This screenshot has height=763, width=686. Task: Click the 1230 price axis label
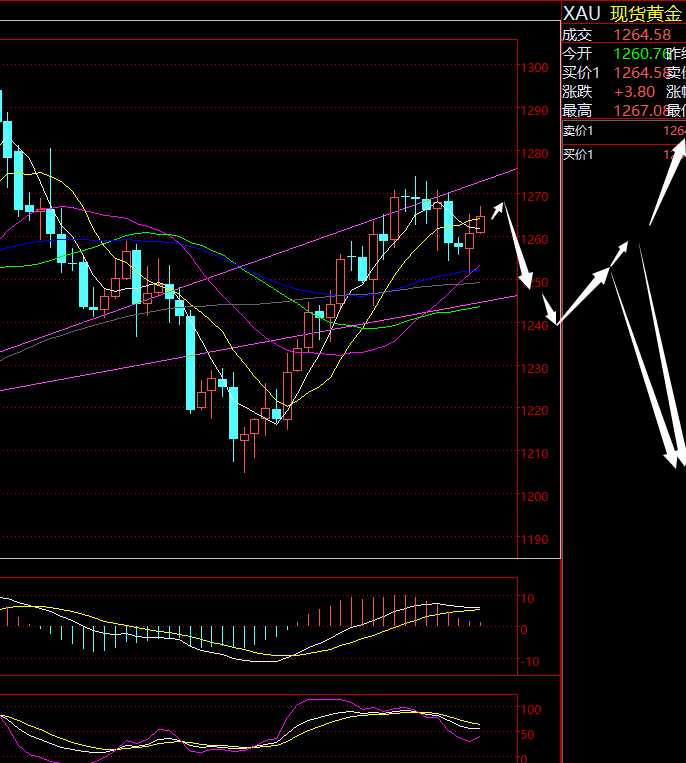pos(535,368)
